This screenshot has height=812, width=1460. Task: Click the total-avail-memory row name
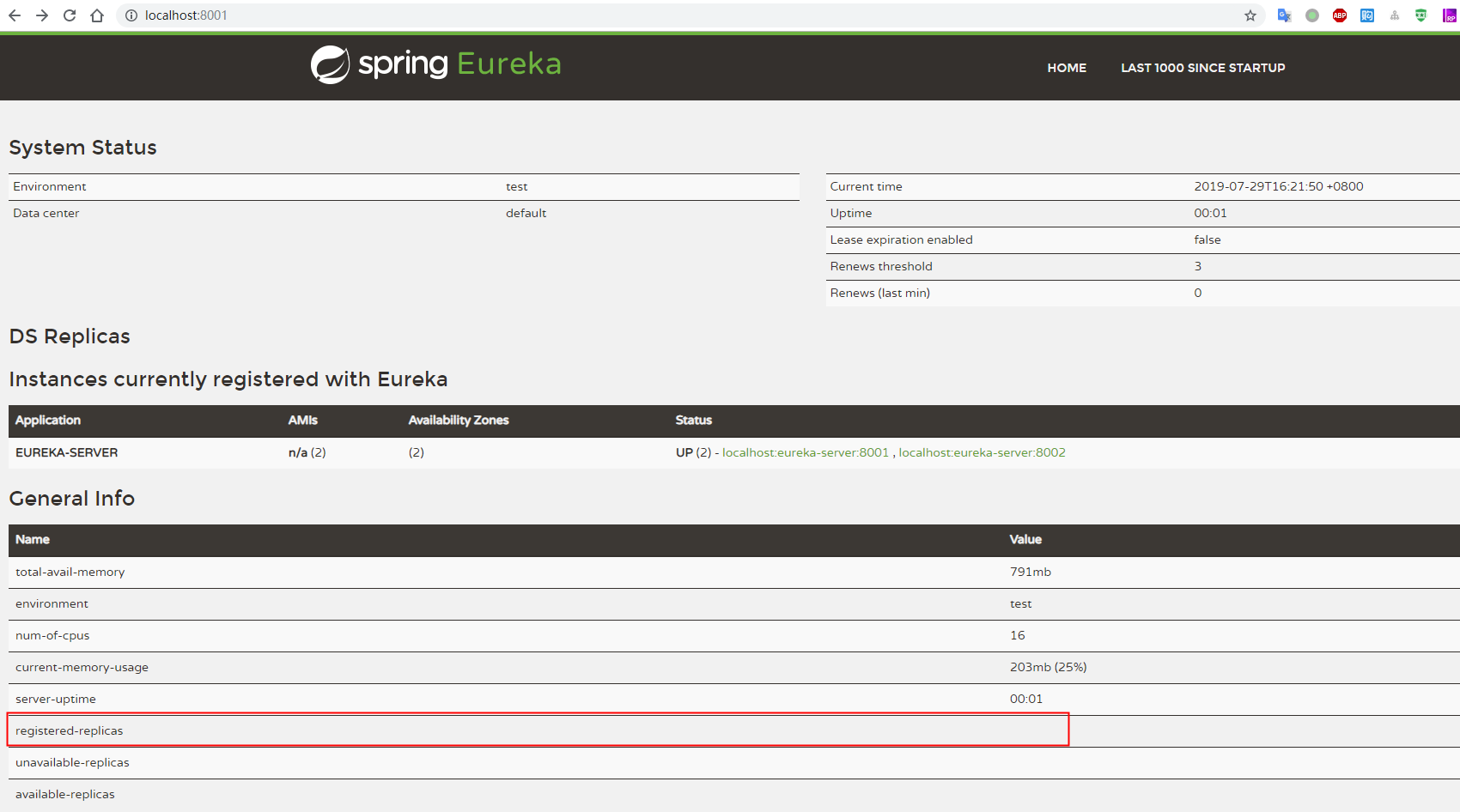pos(70,572)
